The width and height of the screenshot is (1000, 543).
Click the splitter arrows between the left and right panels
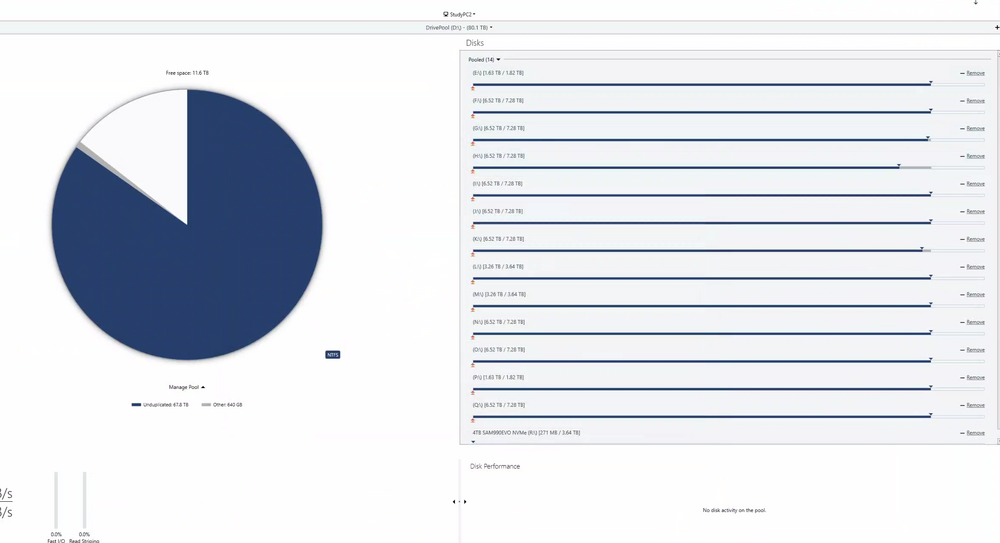pyautogui.click(x=459, y=502)
